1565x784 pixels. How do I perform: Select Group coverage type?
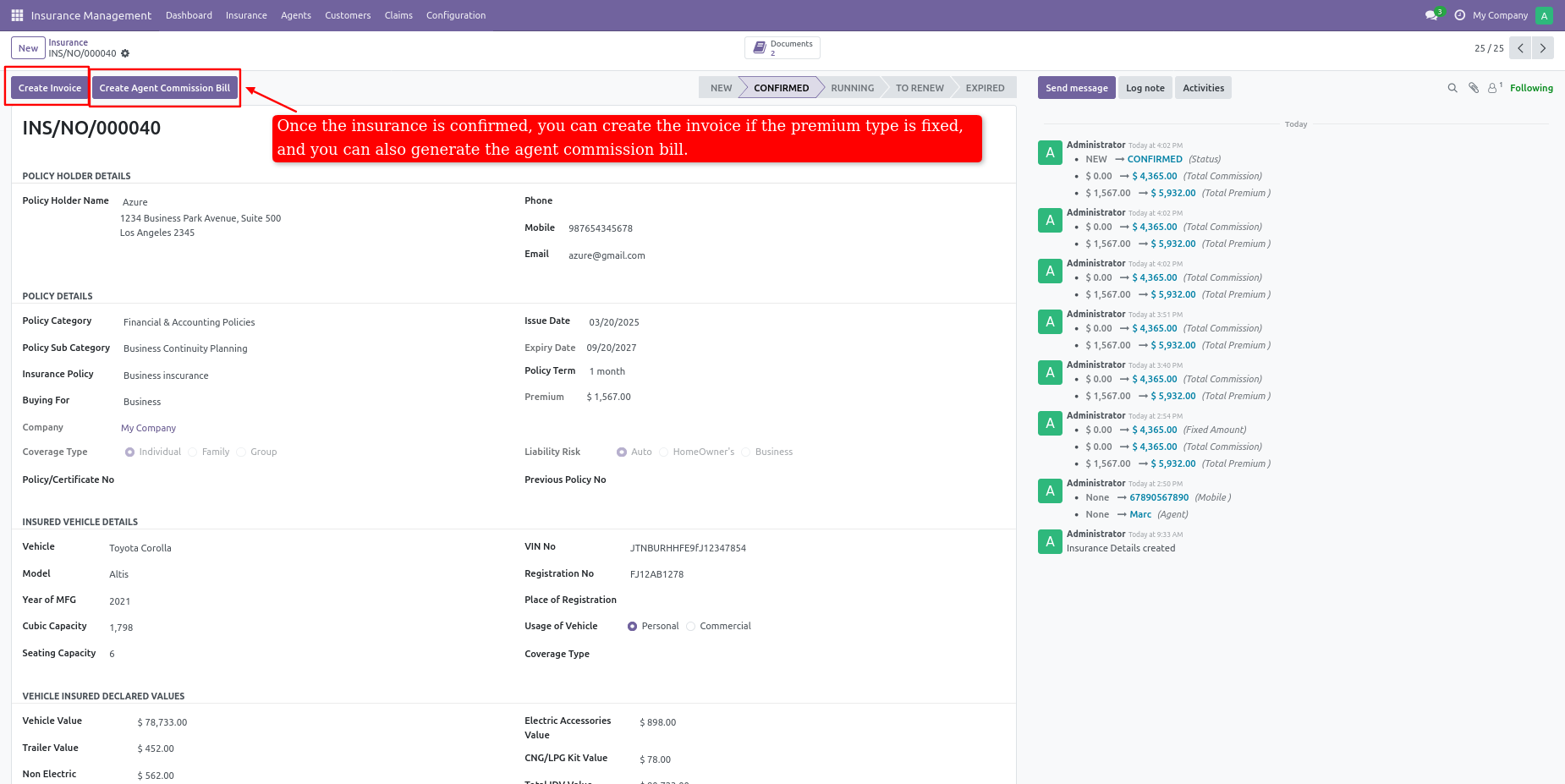[x=241, y=452]
